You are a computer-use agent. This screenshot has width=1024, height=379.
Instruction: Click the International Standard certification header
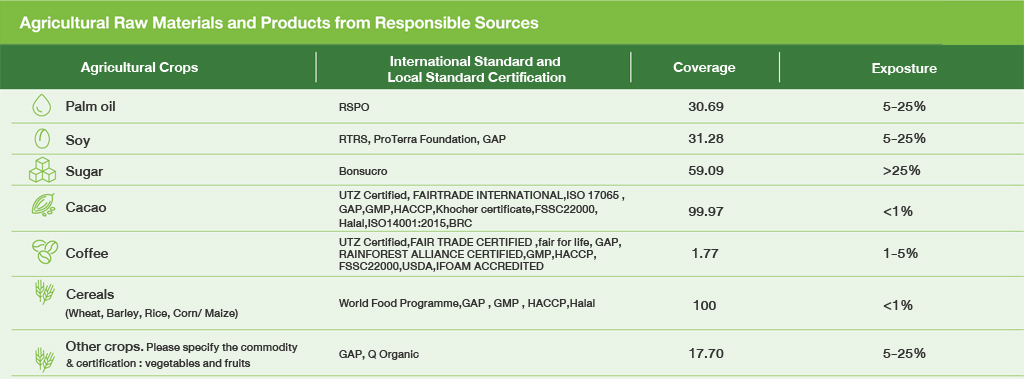pos(475,69)
